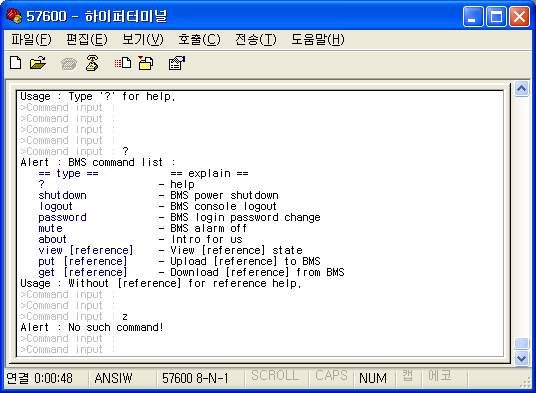Click 'BMS power shutdown' description
Screen dimensions: 536x393
point(224,195)
